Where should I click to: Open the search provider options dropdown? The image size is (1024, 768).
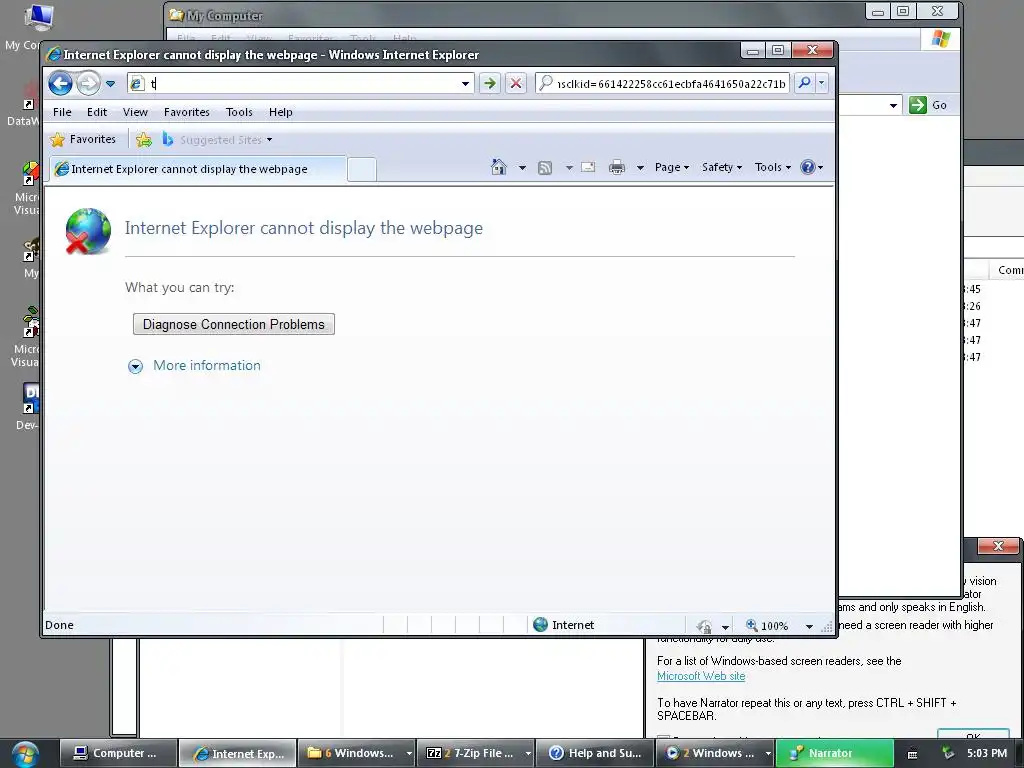pos(822,83)
